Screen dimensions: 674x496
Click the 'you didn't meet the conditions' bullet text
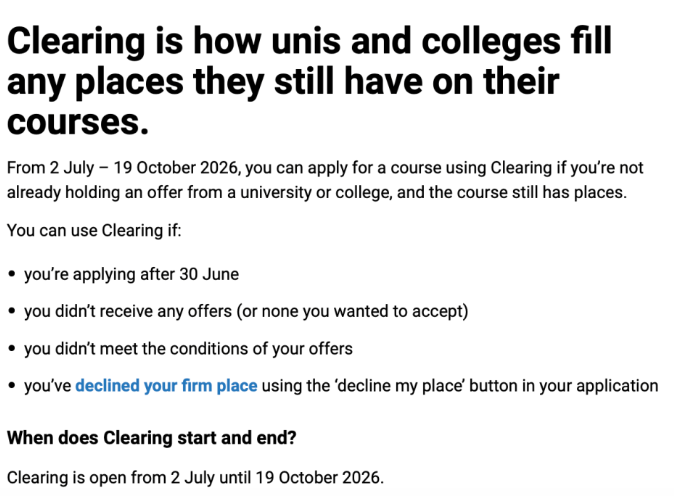click(188, 349)
